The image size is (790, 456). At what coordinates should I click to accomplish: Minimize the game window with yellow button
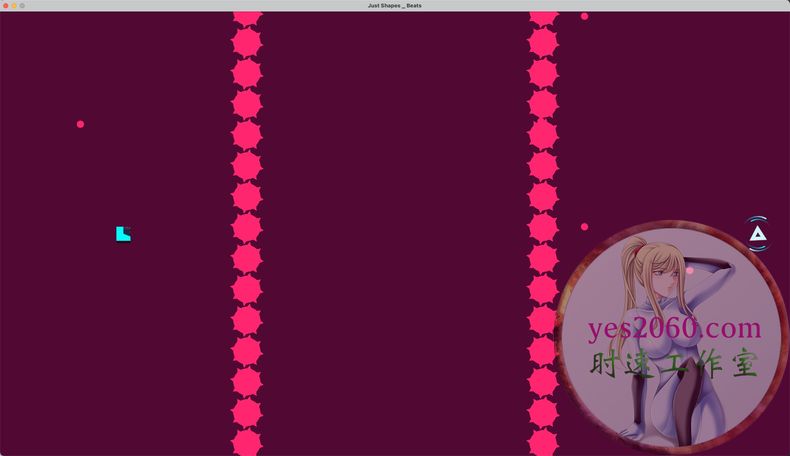(x=14, y=5)
